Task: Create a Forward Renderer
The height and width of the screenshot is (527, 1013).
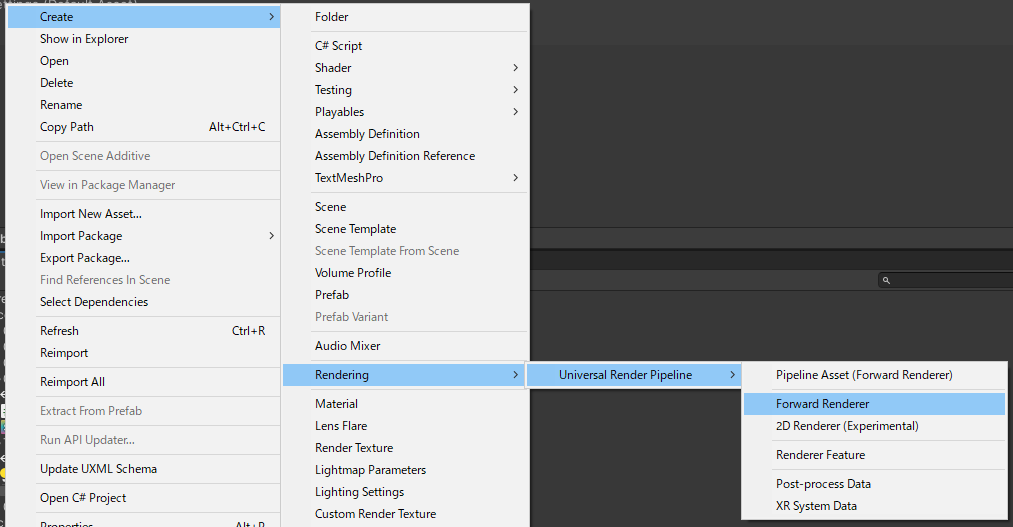Action: [x=874, y=404]
